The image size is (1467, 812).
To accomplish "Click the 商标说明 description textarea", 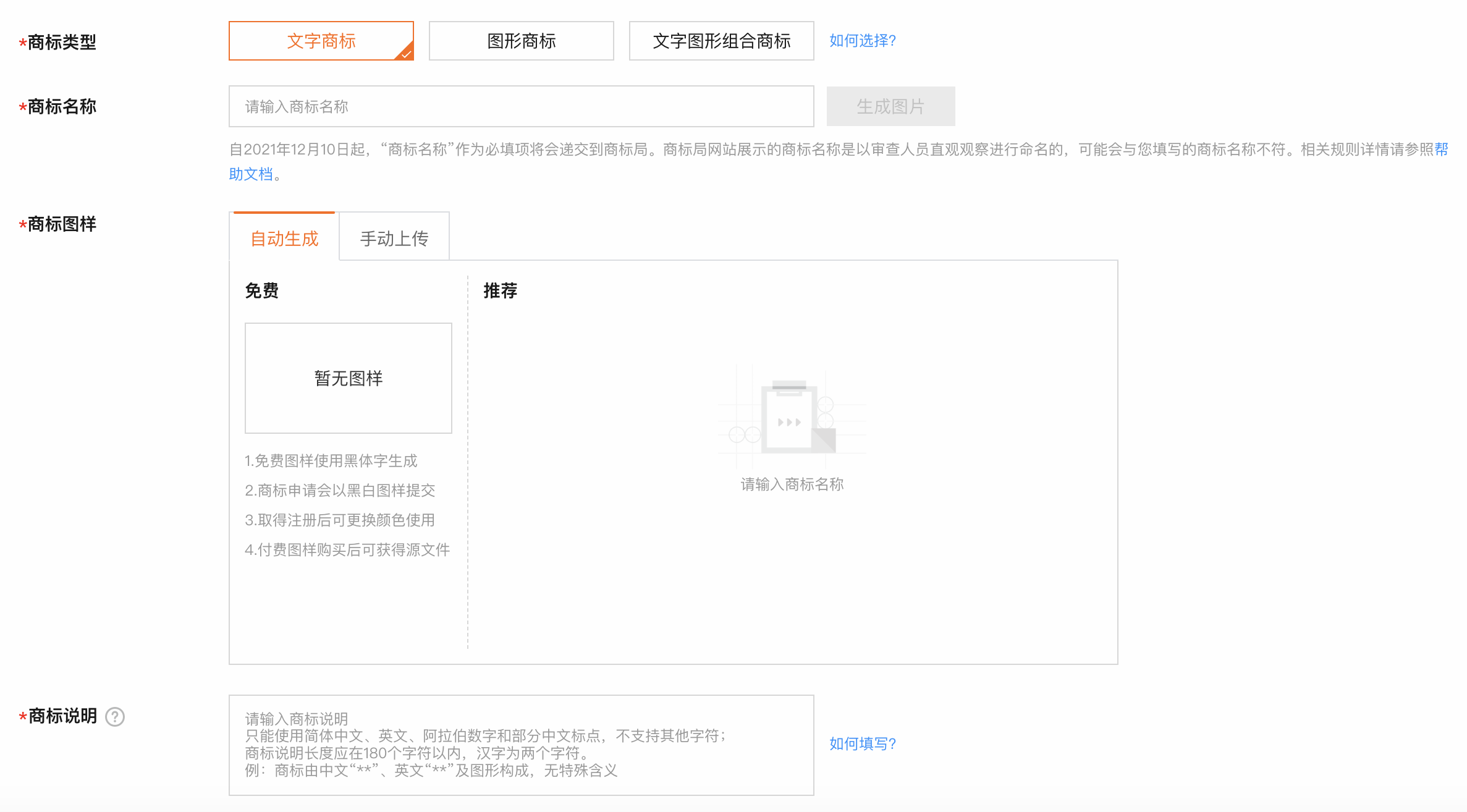I will [x=521, y=745].
